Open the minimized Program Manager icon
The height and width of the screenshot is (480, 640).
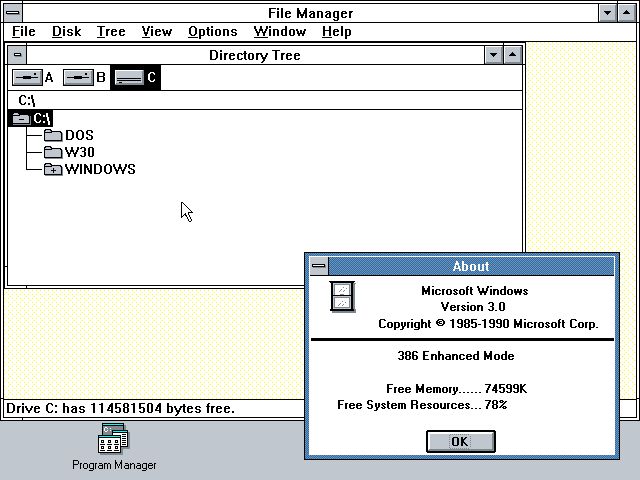click(113, 439)
